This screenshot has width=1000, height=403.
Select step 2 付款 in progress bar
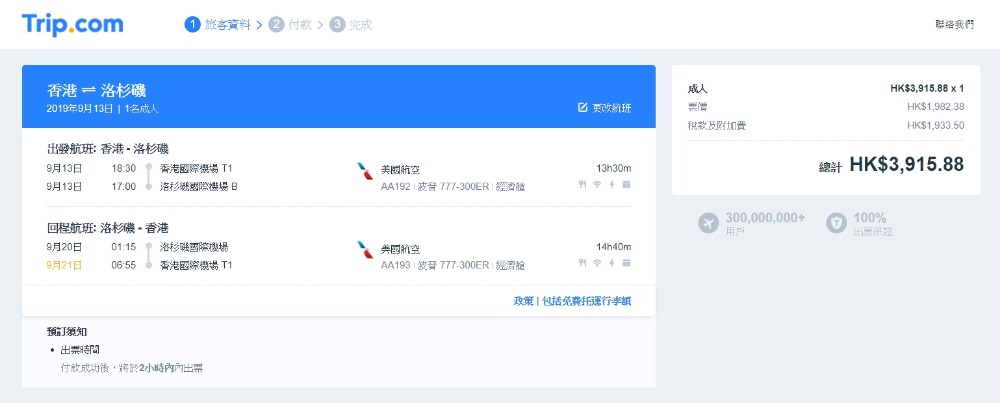pos(291,25)
